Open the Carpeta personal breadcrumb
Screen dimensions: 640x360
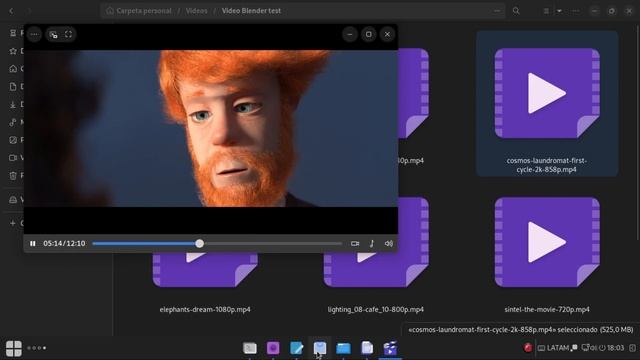(139, 11)
